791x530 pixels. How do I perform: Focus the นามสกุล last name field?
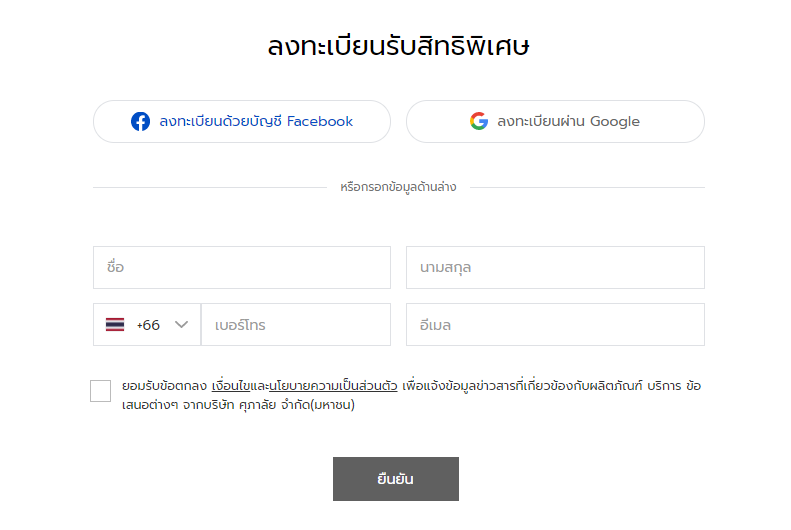555,267
